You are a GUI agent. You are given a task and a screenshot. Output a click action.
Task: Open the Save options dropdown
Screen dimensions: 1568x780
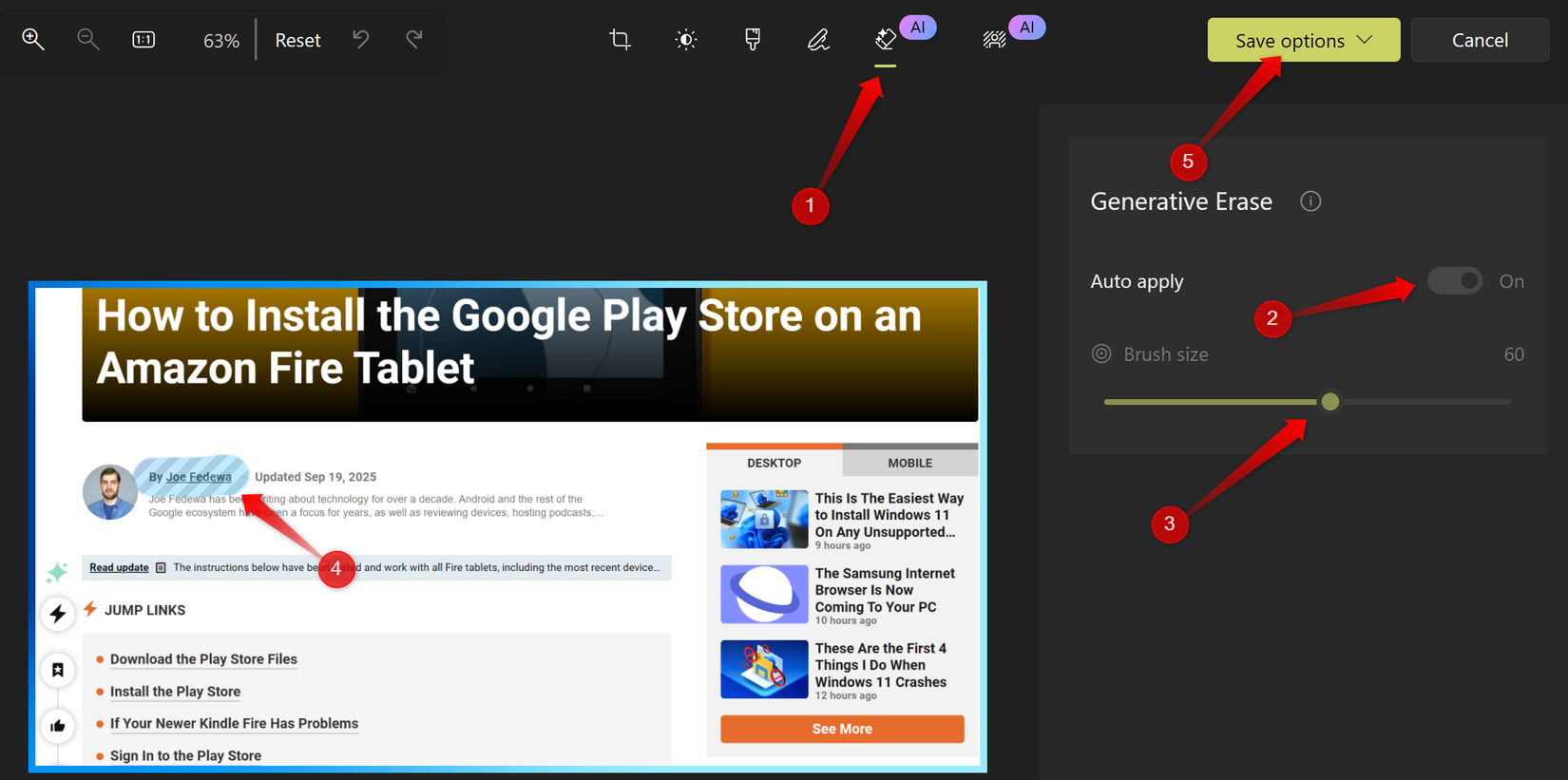[x=1303, y=40]
